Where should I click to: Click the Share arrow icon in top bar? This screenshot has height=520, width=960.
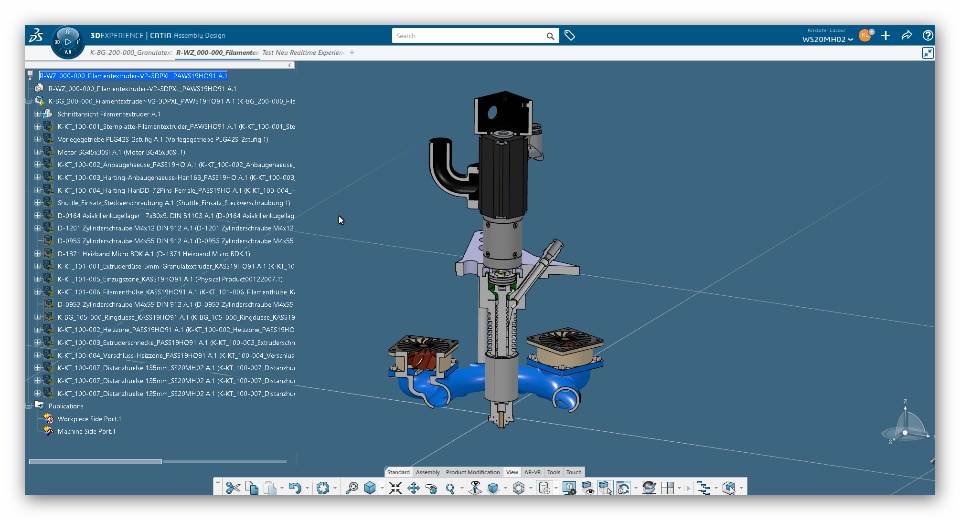tap(907, 36)
